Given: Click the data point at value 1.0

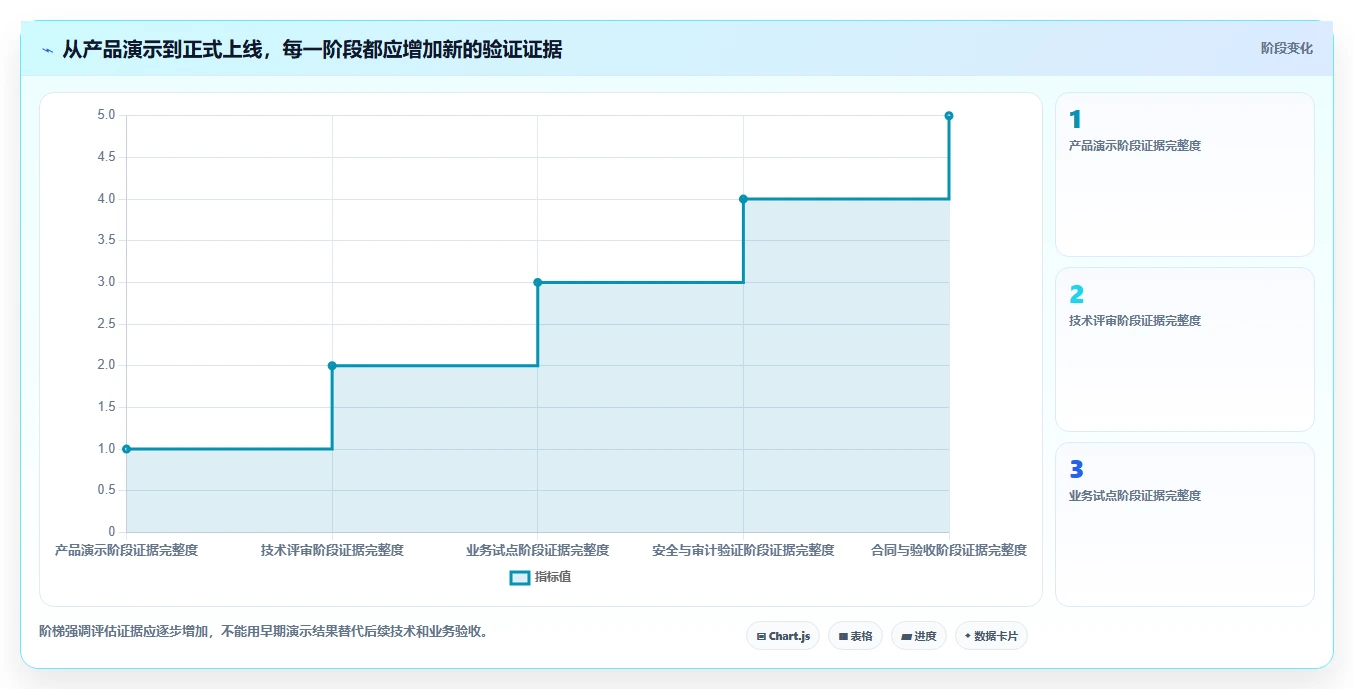Looking at the screenshot, I should click(126, 449).
